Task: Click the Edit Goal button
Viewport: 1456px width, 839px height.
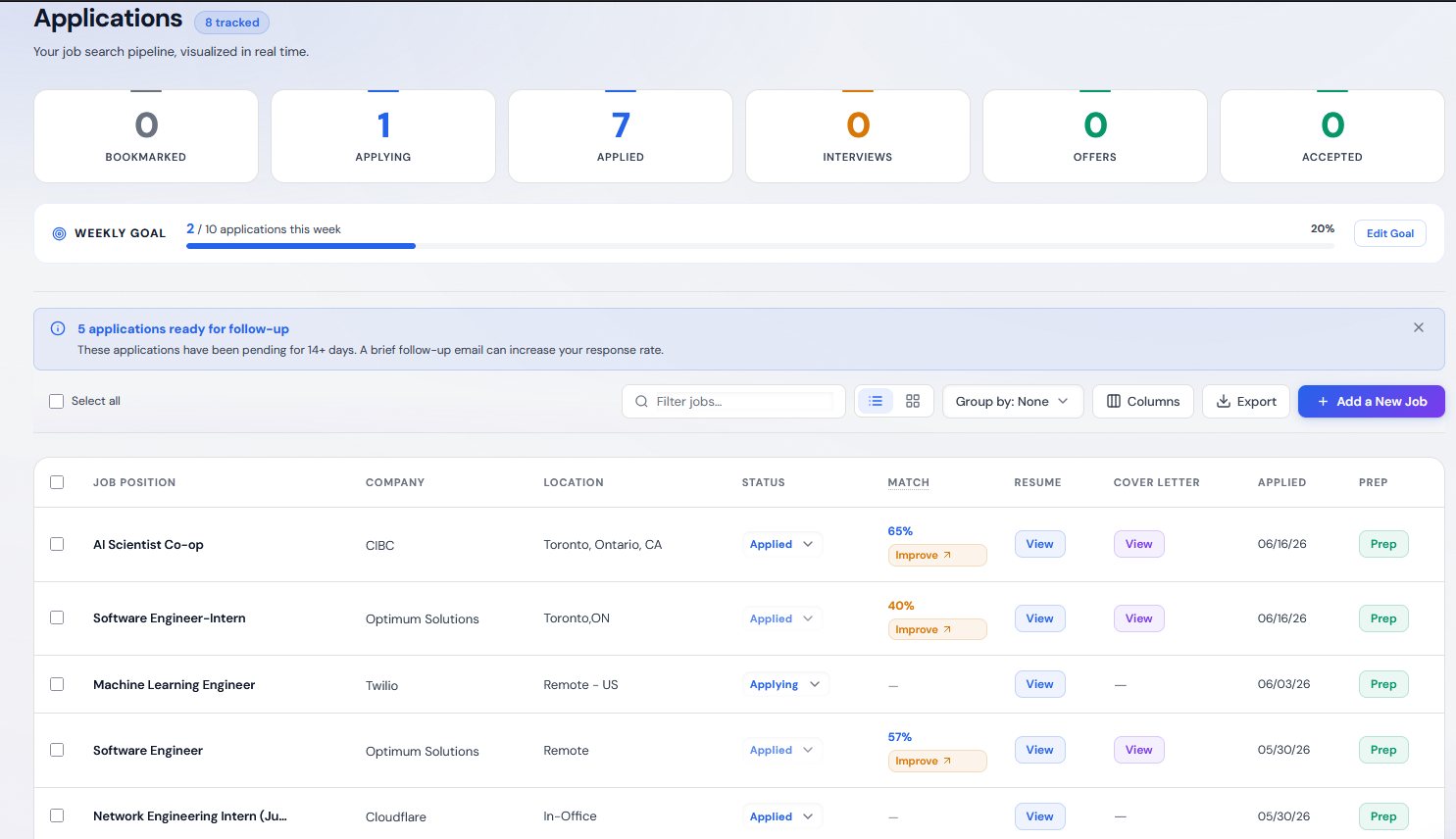Action: tap(1390, 233)
